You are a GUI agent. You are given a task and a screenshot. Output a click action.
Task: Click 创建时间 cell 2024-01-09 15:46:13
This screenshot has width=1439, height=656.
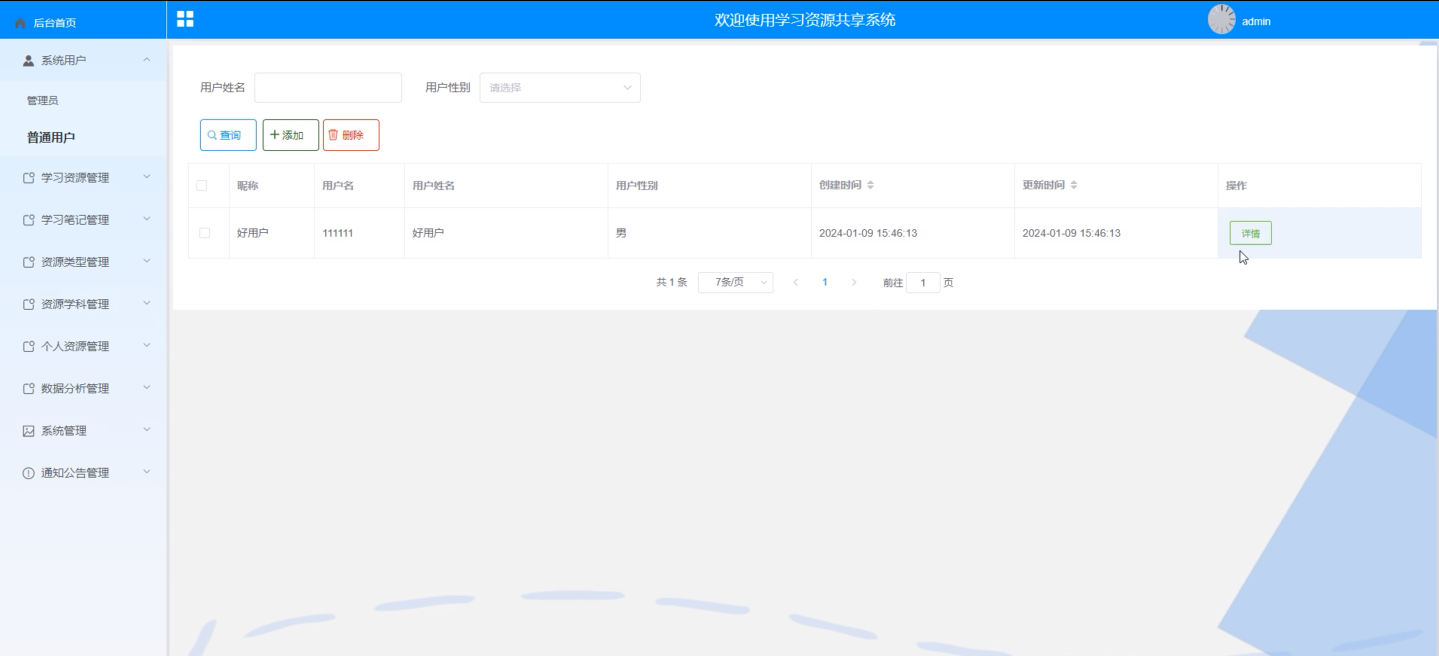[868, 233]
